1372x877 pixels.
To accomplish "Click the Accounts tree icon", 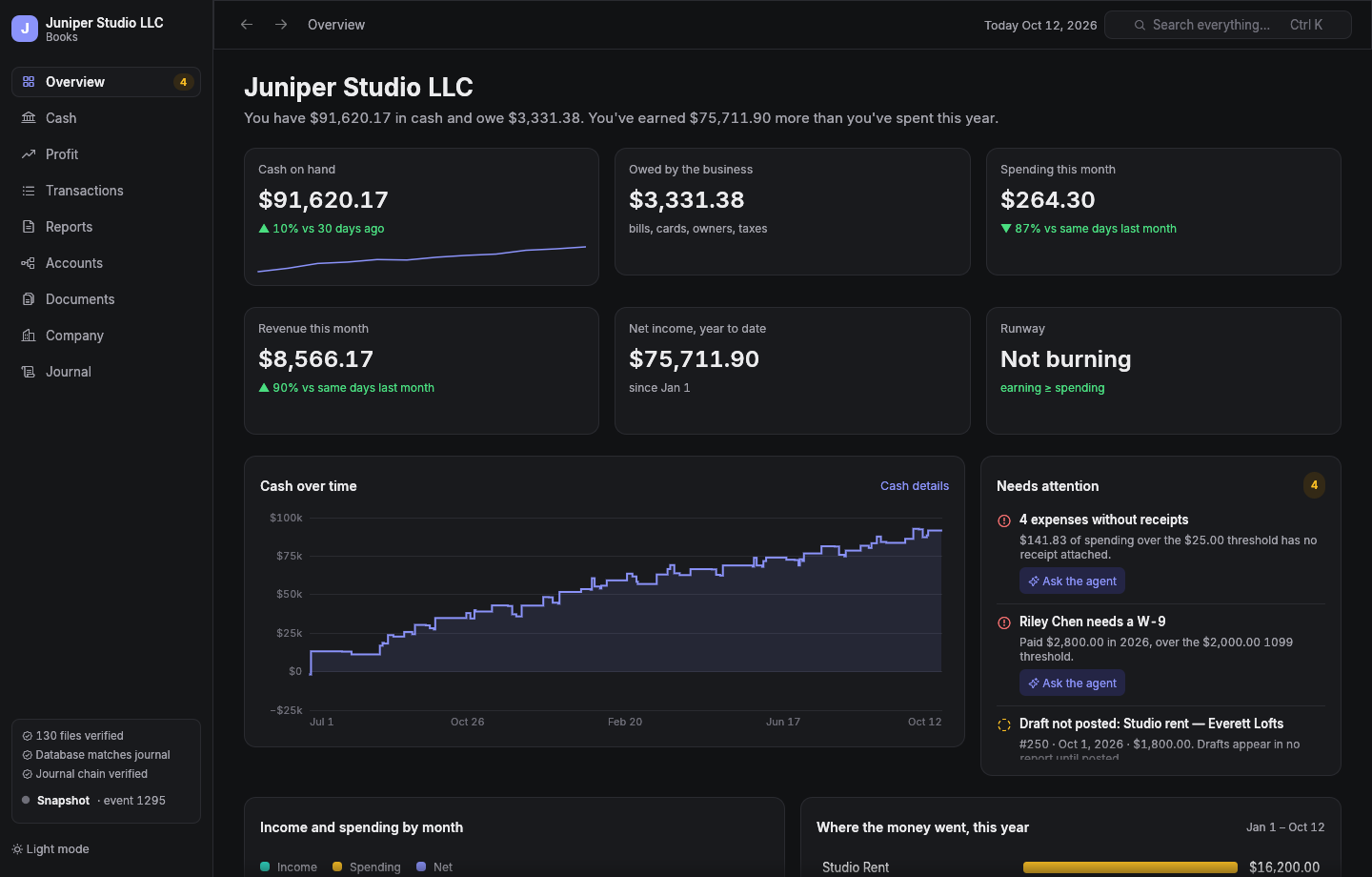I will [x=29, y=263].
